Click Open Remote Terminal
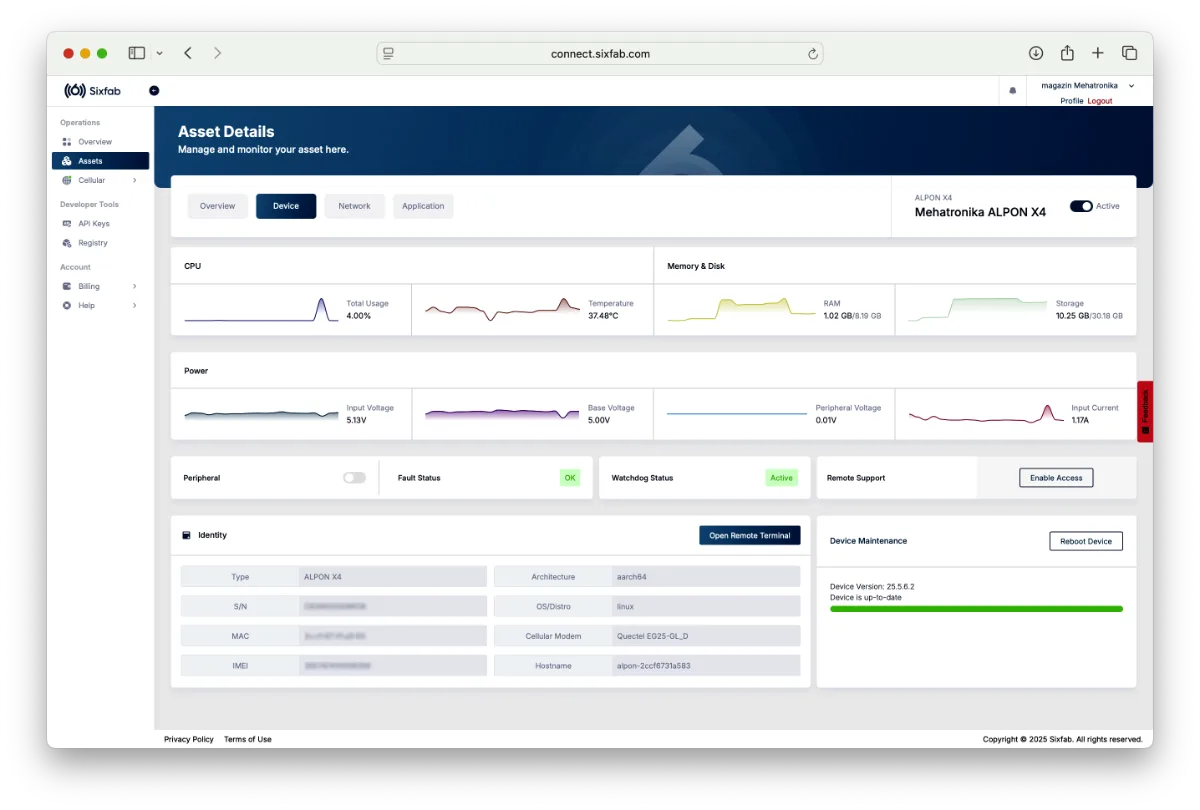 pyautogui.click(x=750, y=535)
